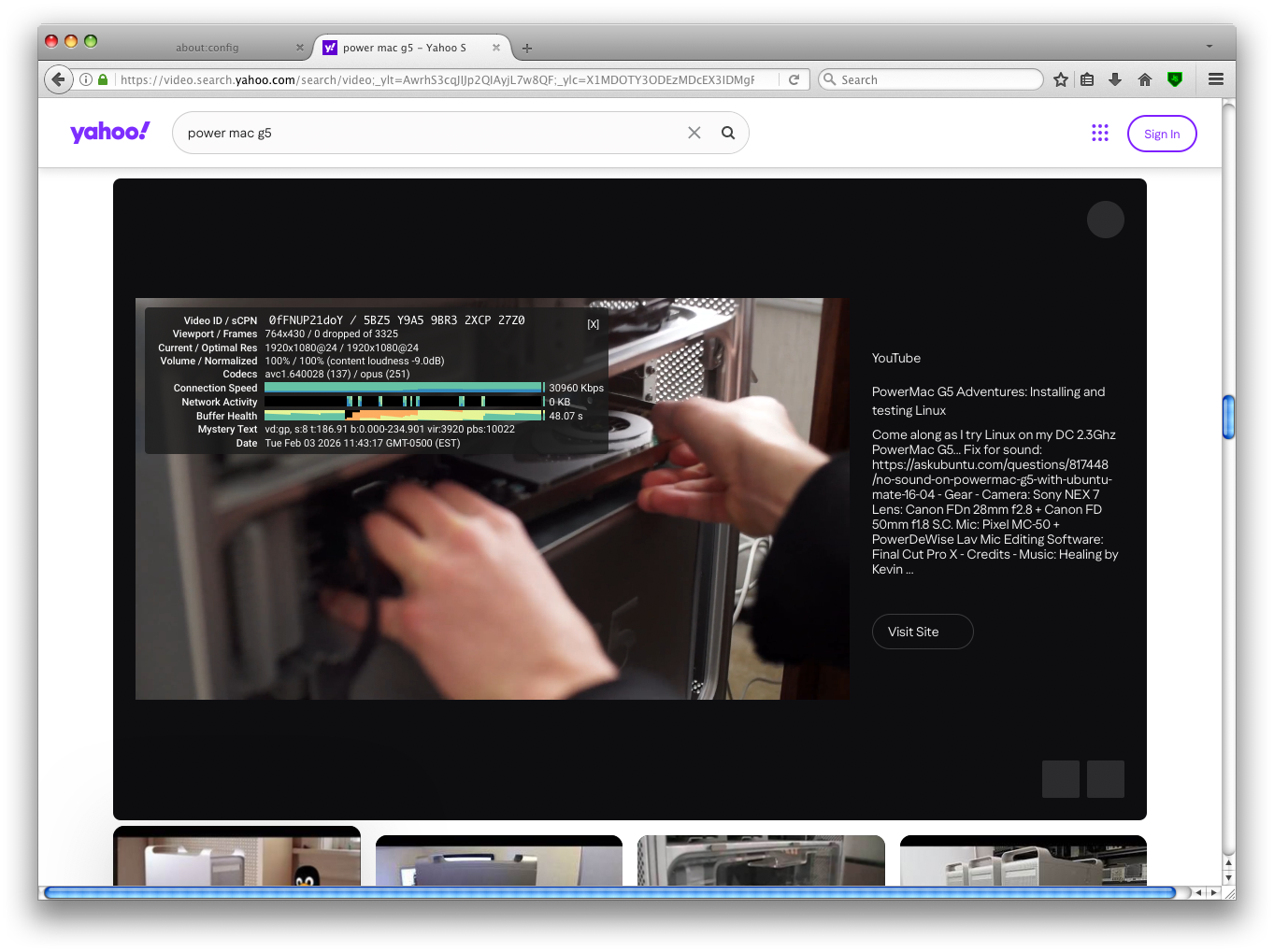
Task: Clear the Yahoo search box with X
Action: click(x=694, y=133)
